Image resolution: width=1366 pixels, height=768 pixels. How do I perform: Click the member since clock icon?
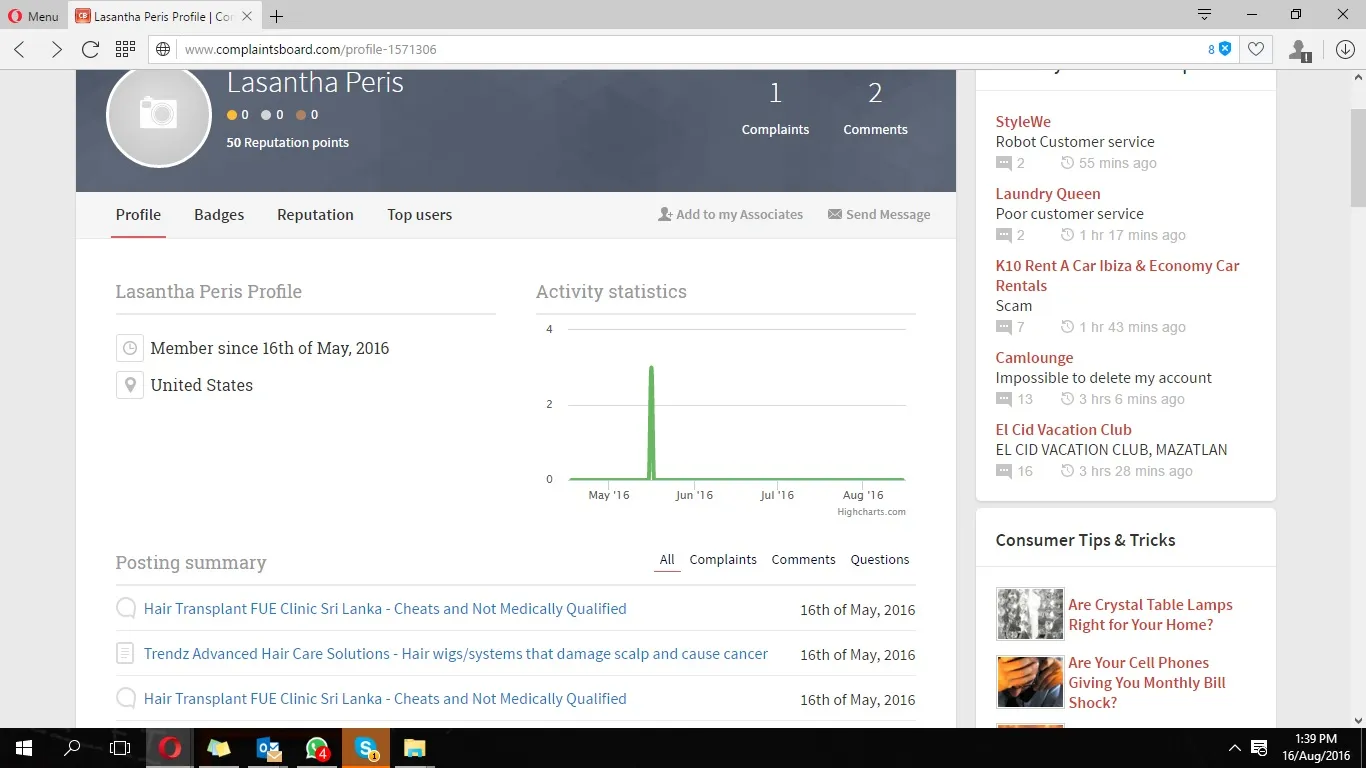(x=129, y=348)
